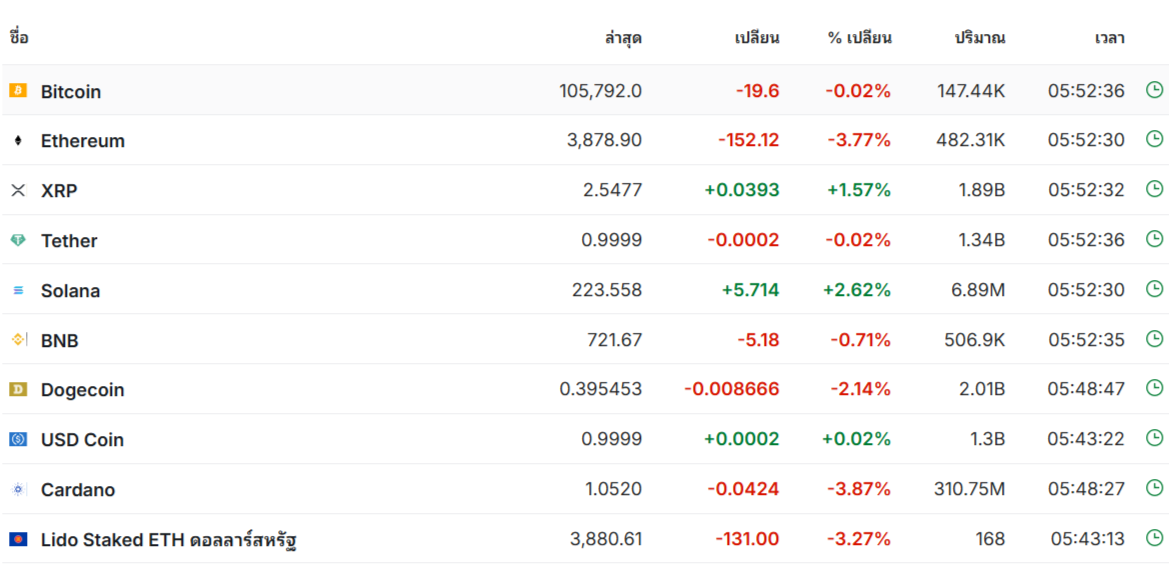Open the Bitcoin link
Image resolution: width=1169 pixels, height=568 pixels.
point(71,92)
